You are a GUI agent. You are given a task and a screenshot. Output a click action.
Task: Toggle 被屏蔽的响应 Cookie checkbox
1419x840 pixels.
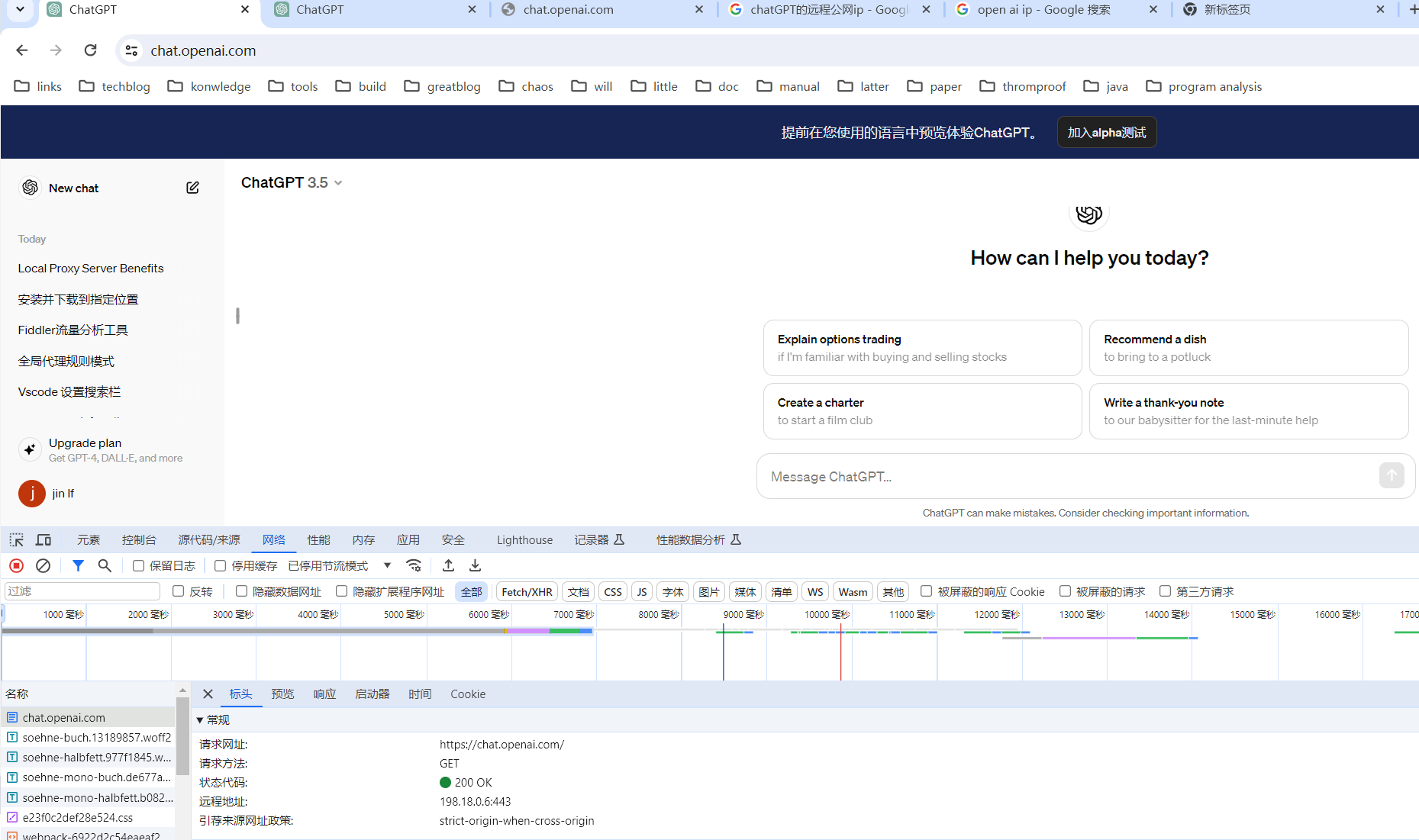[926, 591]
